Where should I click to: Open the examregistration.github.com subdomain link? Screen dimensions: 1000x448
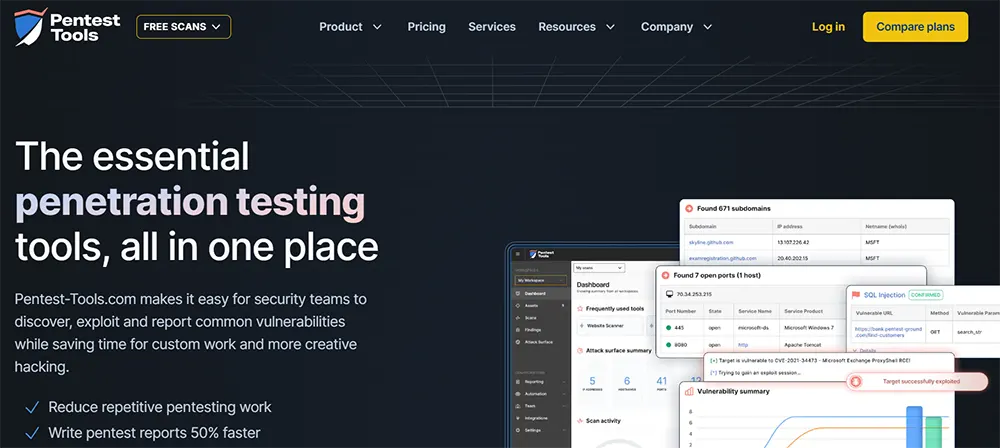723,258
